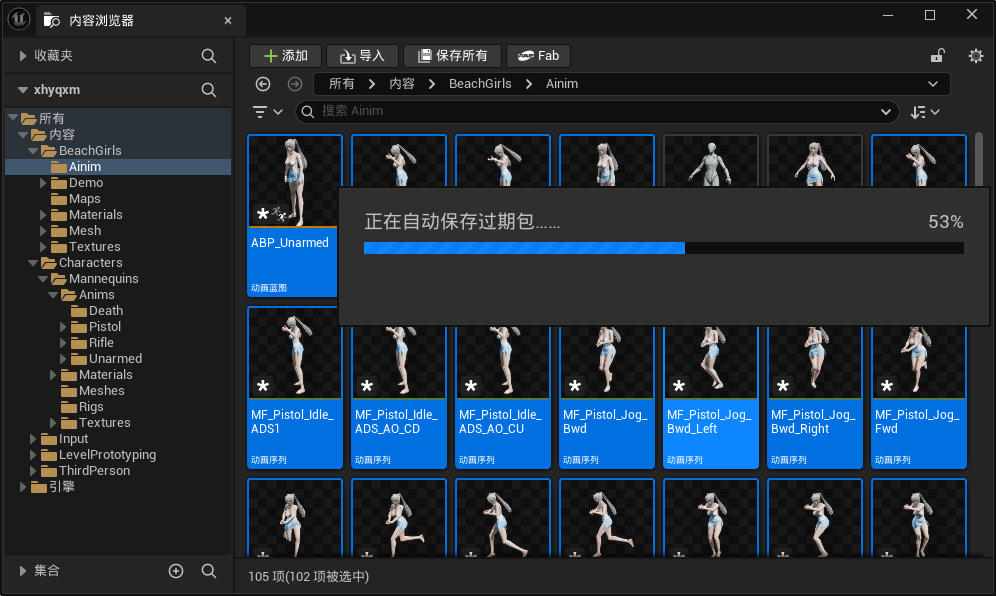Expand the Pistol folder arrow
The image size is (996, 596).
tap(63, 327)
